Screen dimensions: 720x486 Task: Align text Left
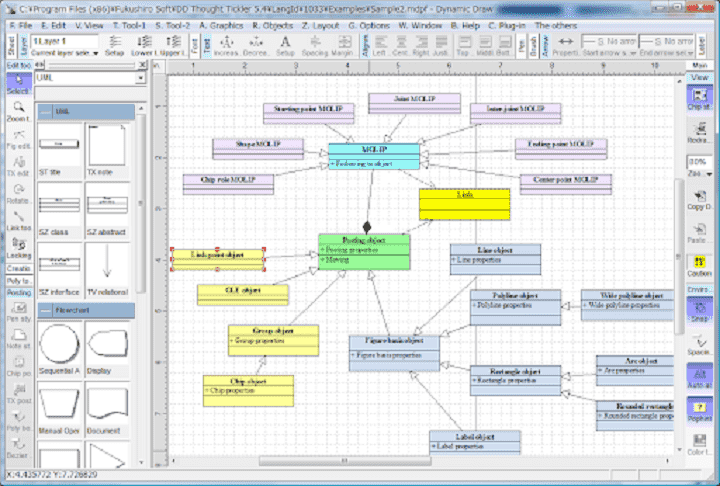tap(381, 46)
